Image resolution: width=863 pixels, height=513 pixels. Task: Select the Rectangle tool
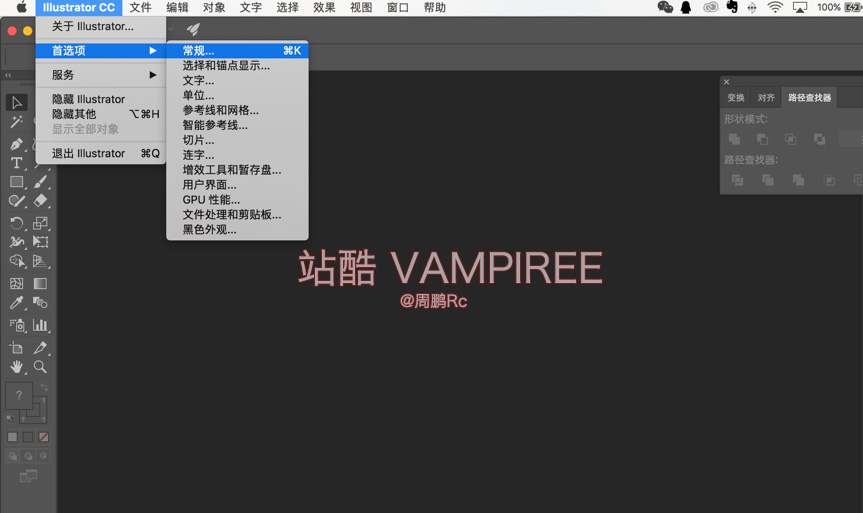17,182
